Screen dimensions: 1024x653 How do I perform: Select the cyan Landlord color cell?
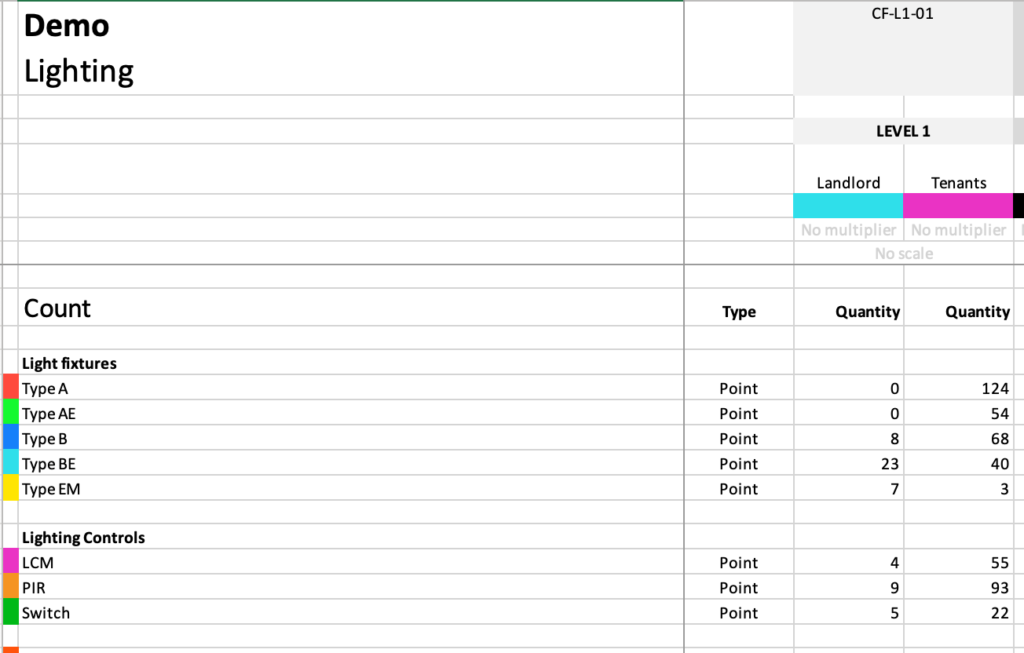(x=848, y=206)
